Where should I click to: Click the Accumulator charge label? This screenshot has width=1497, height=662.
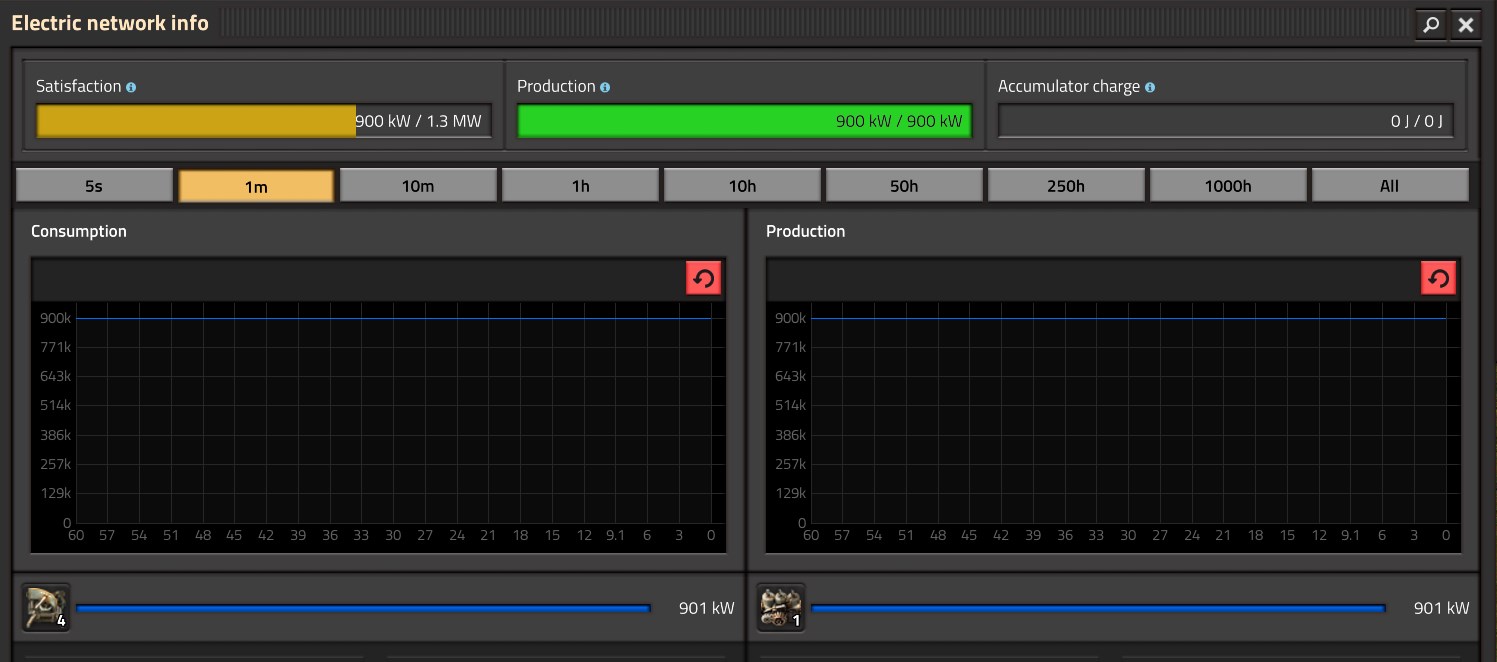(1069, 87)
